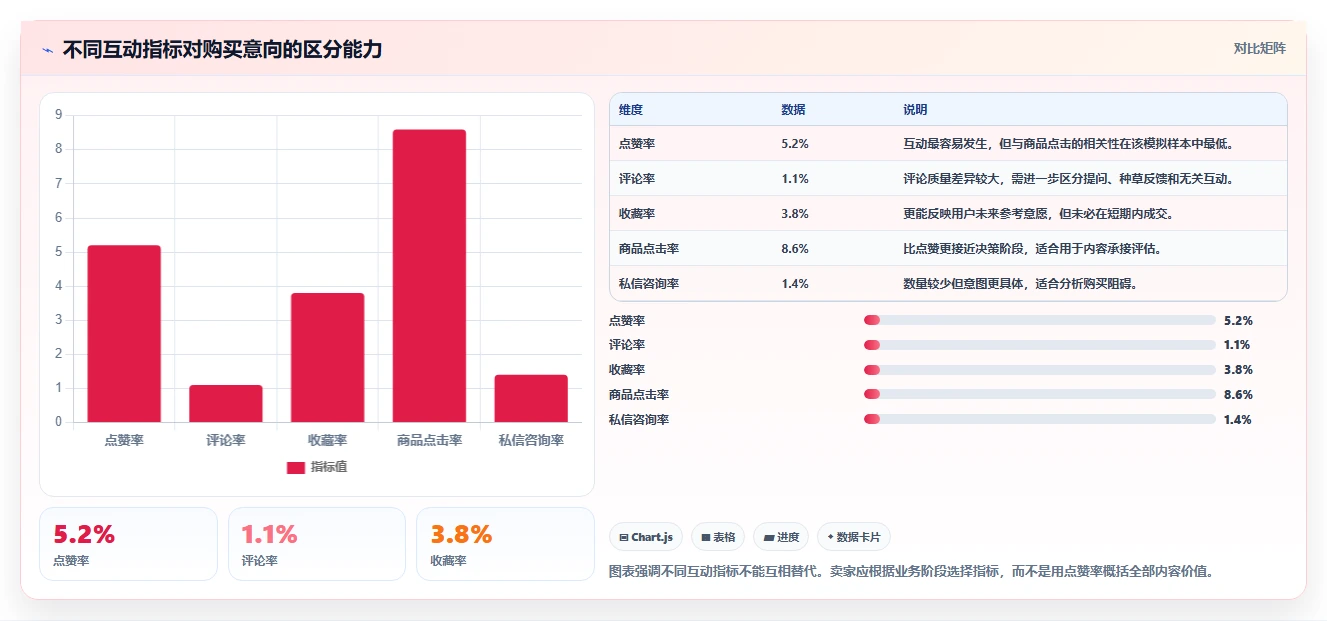Click the 私信咨询率 bar in the chart

[531, 398]
